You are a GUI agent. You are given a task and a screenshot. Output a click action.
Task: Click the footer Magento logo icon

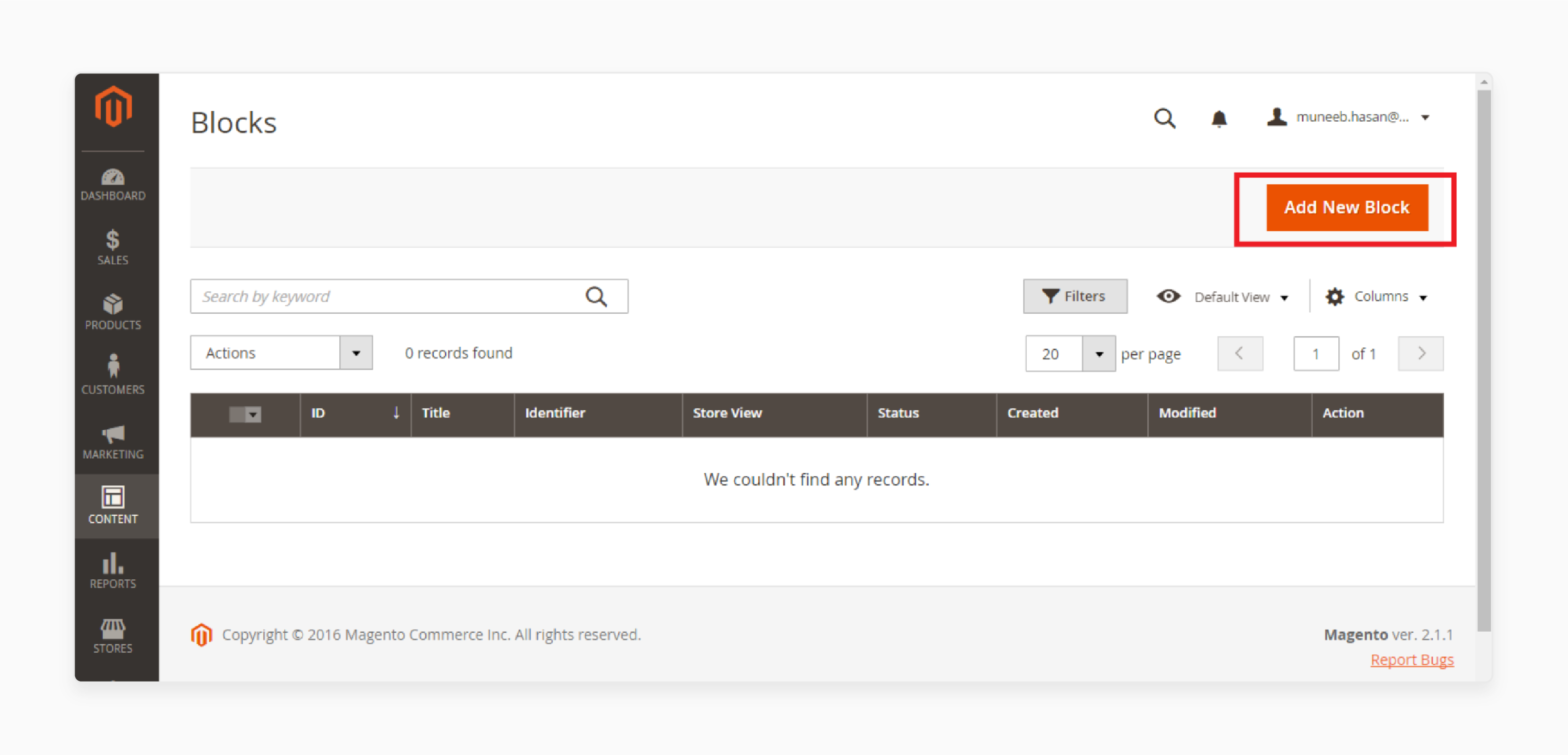pyautogui.click(x=201, y=635)
